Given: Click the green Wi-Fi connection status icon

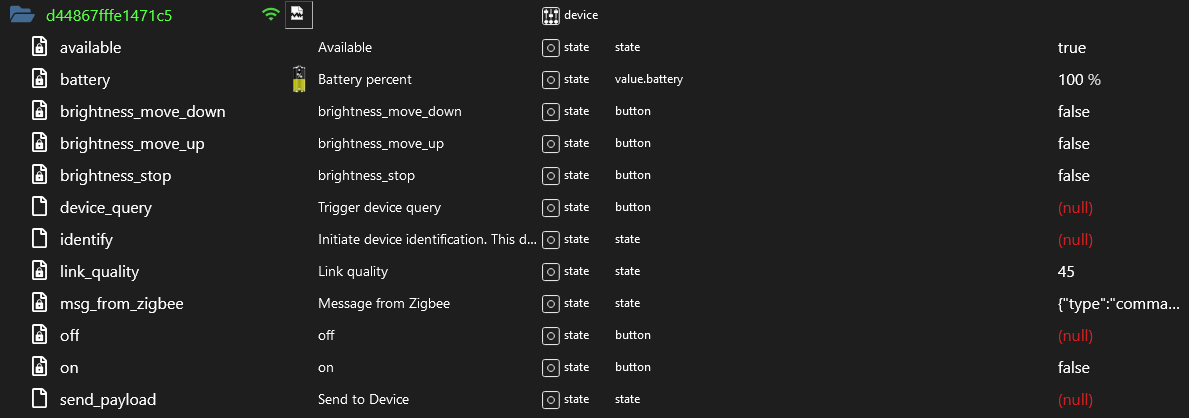Looking at the screenshot, I should pos(270,14).
